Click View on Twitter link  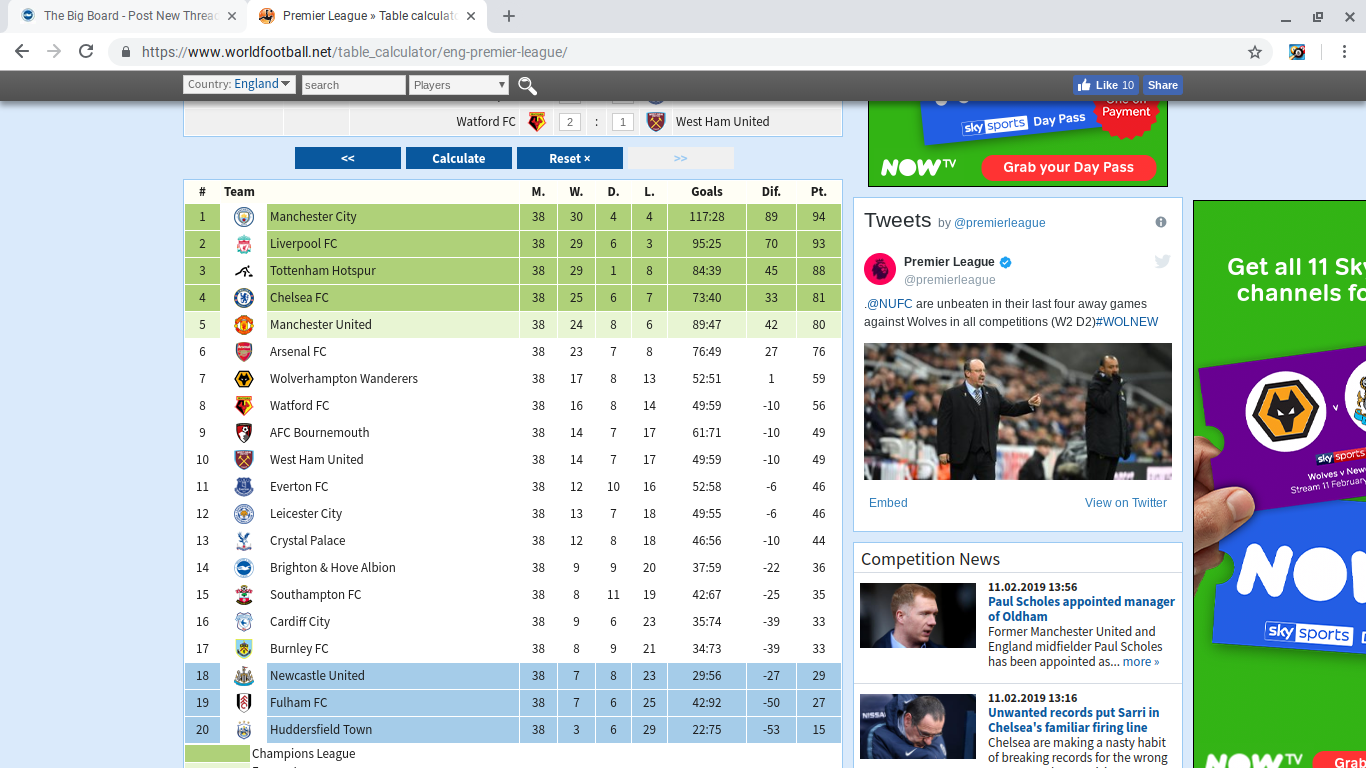click(1126, 503)
